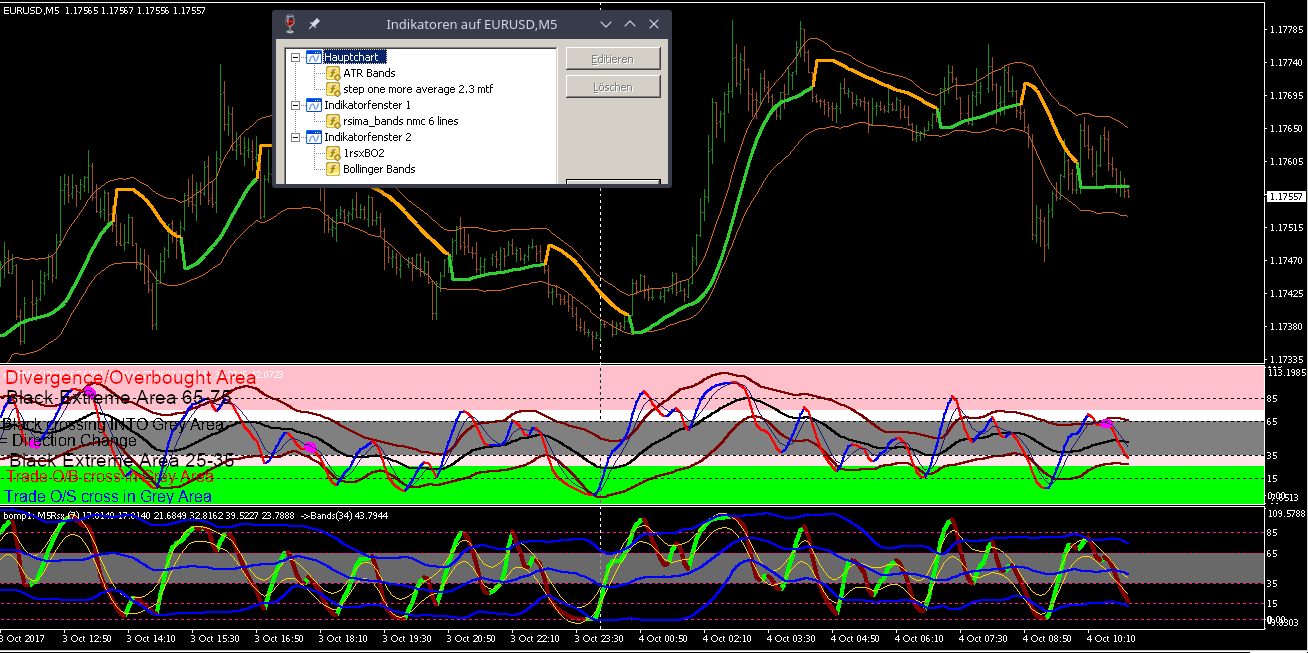This screenshot has width=1308, height=653.
Task: Click the Indikatorfenster 2 window icon
Action: tap(313, 137)
